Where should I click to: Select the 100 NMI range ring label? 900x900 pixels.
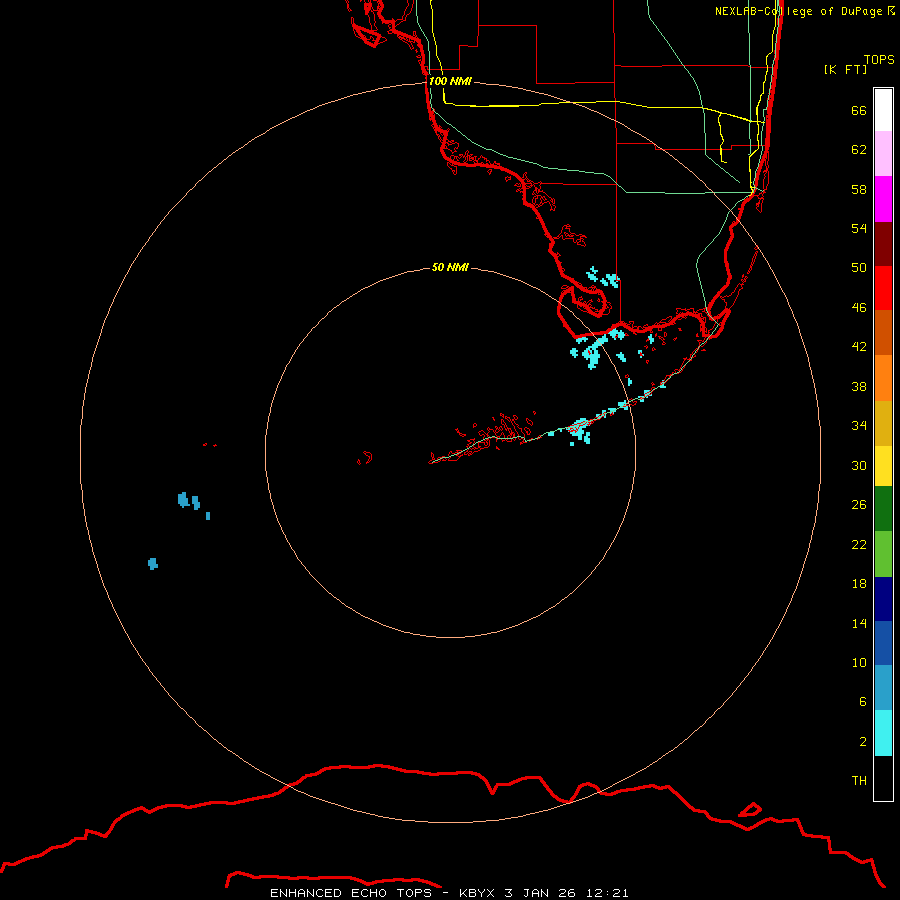pyautogui.click(x=450, y=81)
